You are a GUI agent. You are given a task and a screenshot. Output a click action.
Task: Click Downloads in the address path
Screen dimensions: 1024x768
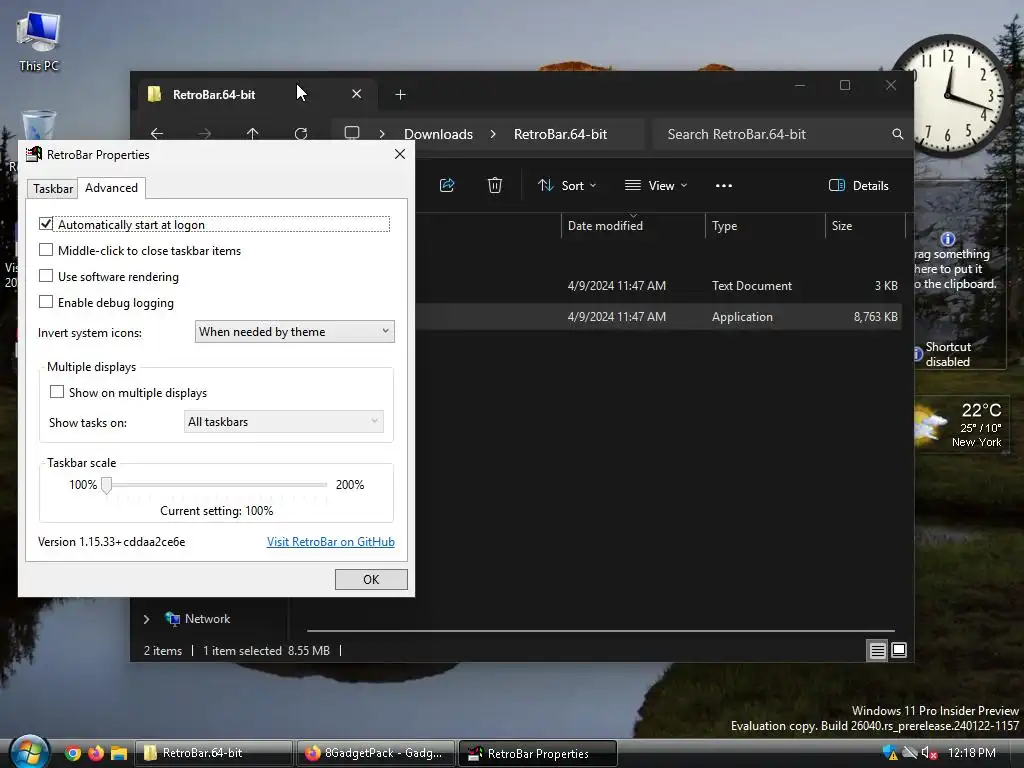pos(438,134)
